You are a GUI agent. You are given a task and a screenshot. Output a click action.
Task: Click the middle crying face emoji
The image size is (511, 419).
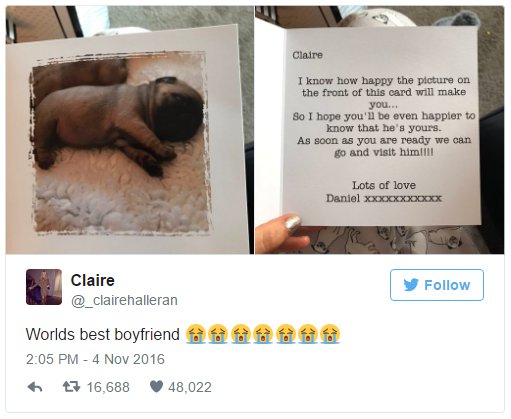[263, 334]
